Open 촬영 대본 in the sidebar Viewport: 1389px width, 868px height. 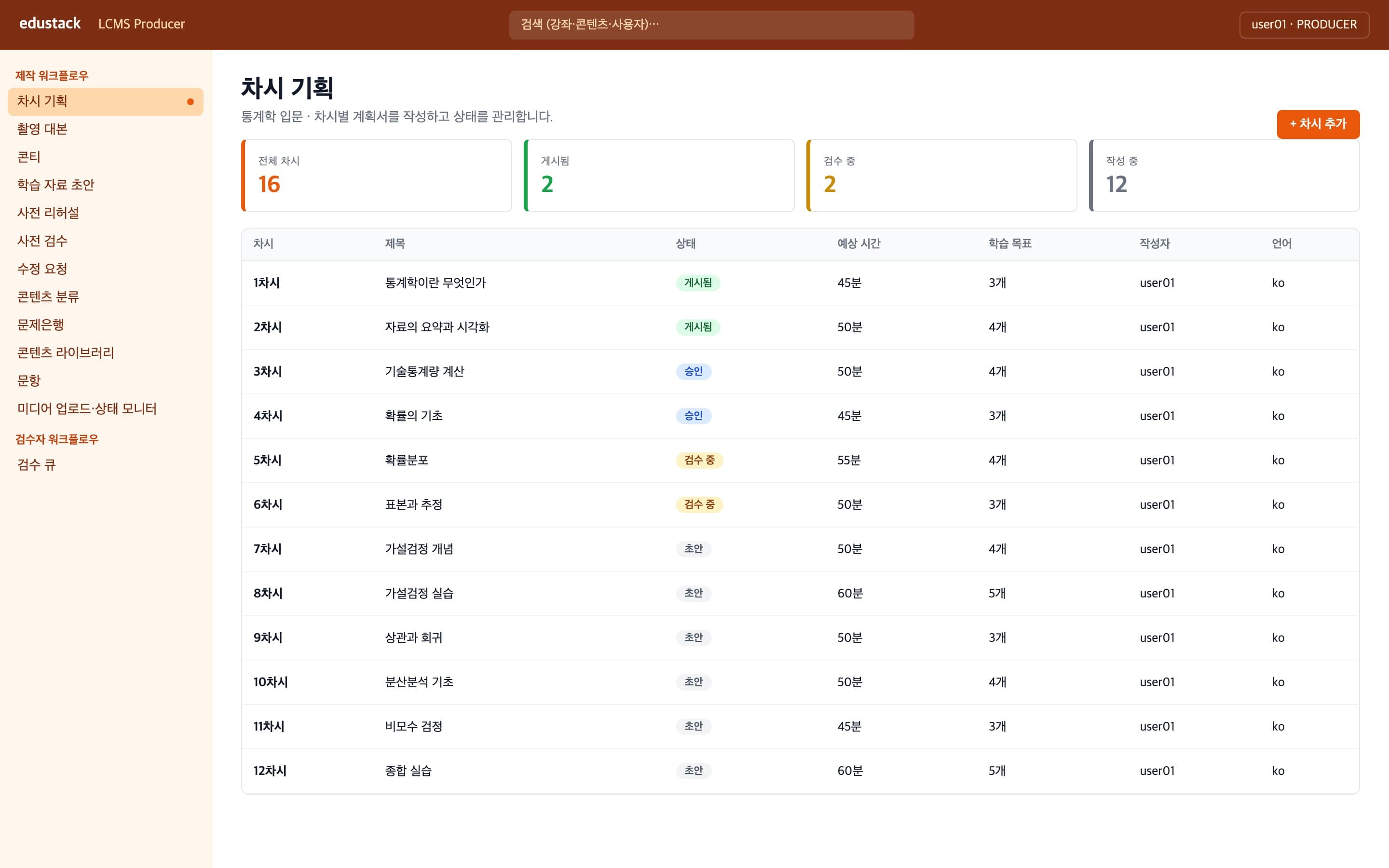click(106, 129)
